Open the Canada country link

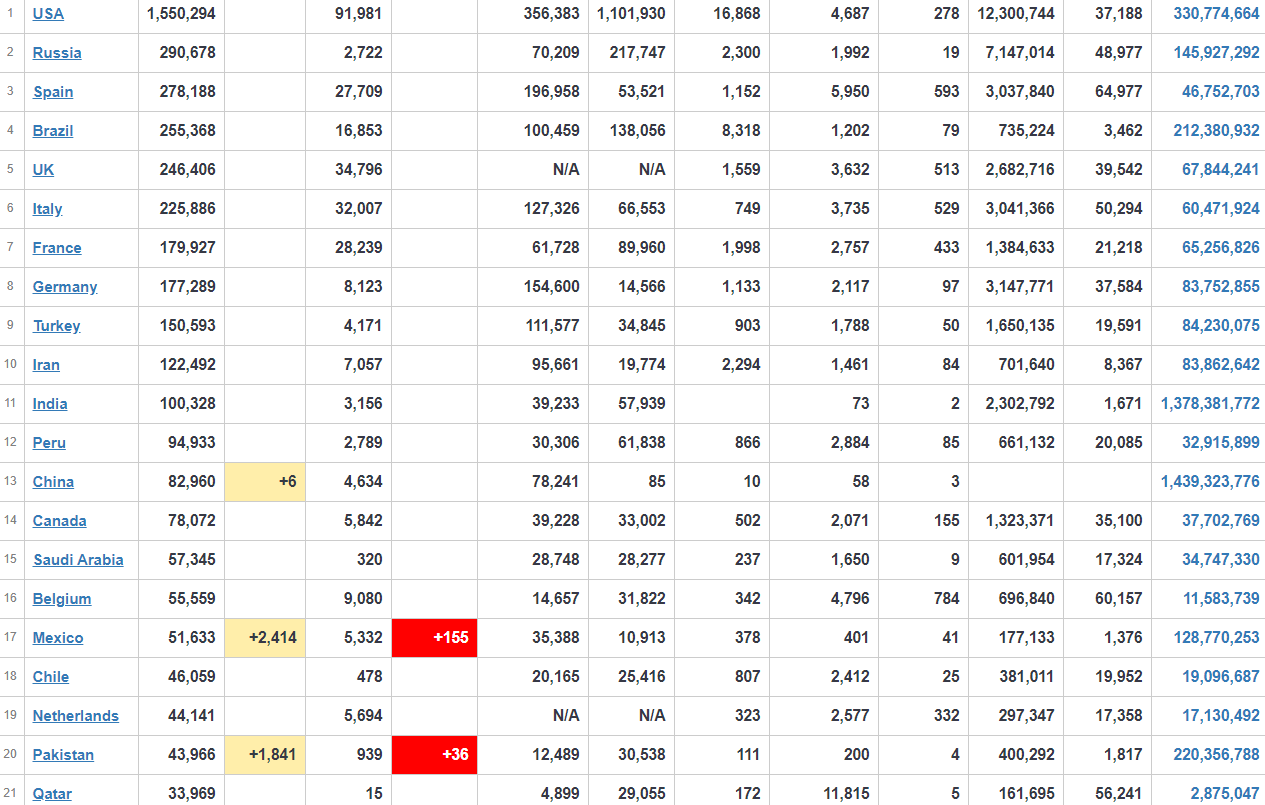pyautogui.click(x=59, y=521)
